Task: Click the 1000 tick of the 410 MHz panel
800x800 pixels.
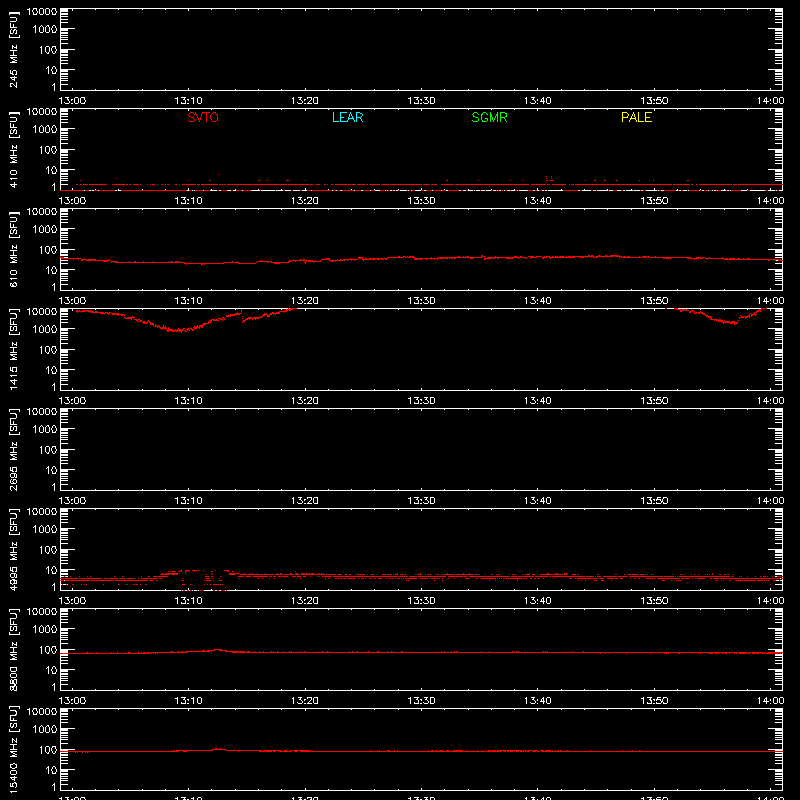Action: [45, 130]
